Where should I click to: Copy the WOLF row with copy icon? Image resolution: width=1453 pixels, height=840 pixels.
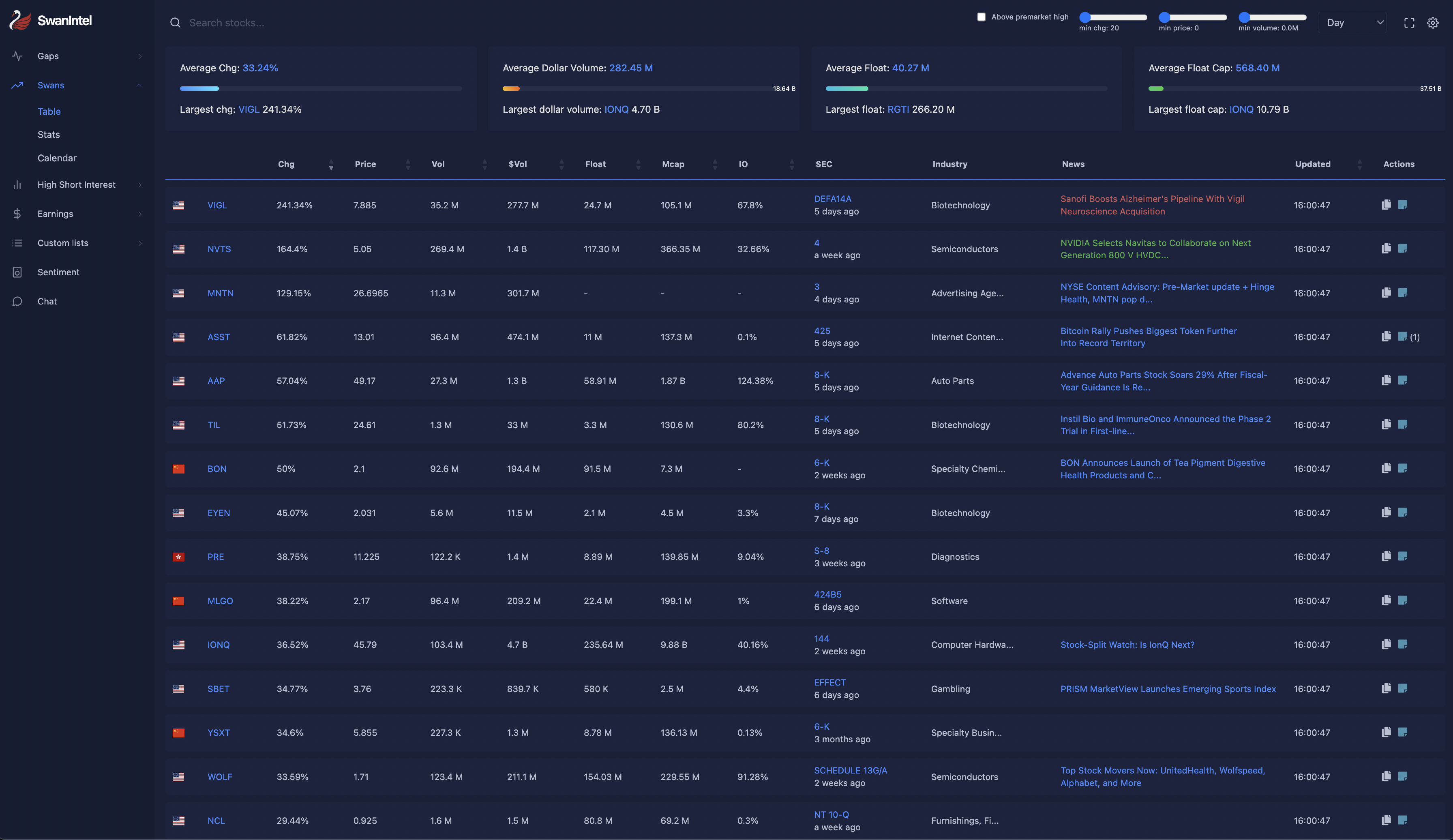coord(1386,776)
